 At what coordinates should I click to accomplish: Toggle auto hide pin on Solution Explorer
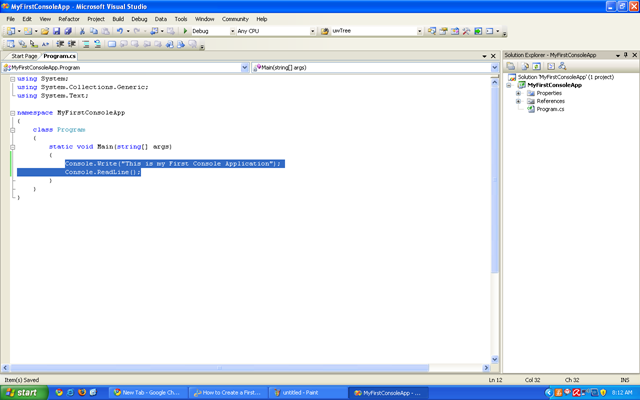[626, 55]
